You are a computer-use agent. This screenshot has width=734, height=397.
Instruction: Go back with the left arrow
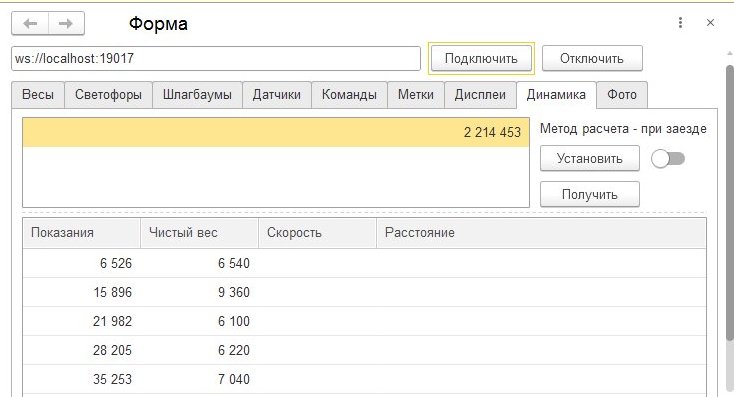tap(30, 23)
